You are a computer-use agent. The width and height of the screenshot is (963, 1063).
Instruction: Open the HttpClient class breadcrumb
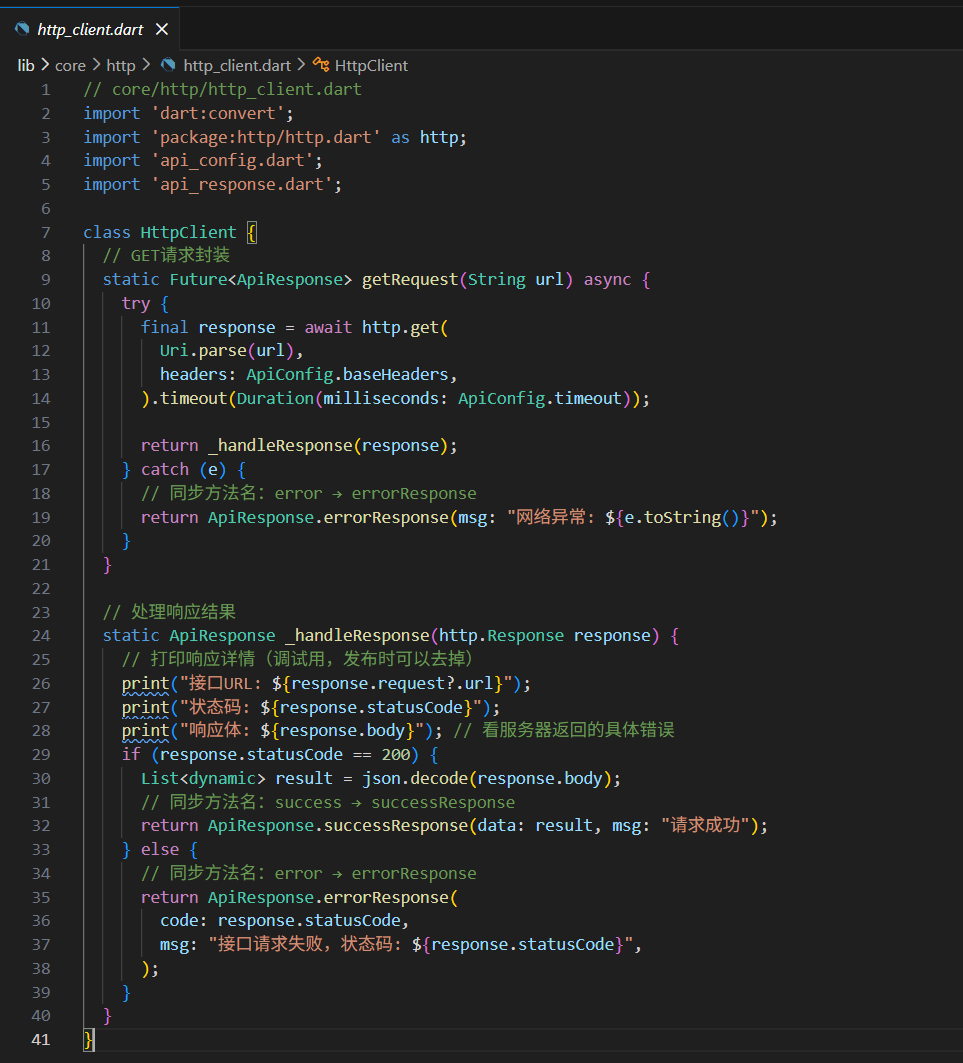click(371, 66)
